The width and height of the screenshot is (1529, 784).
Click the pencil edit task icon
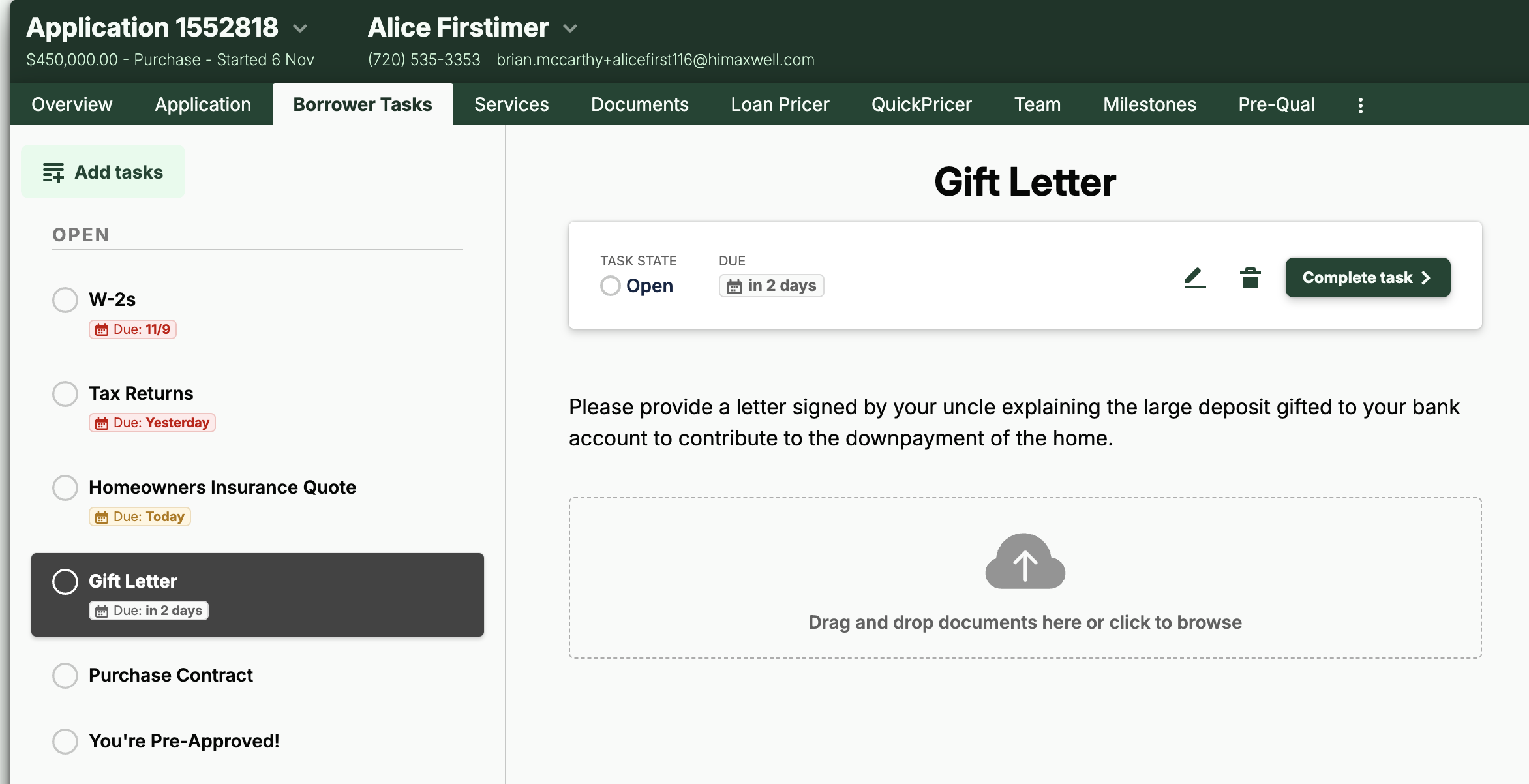pos(1195,278)
